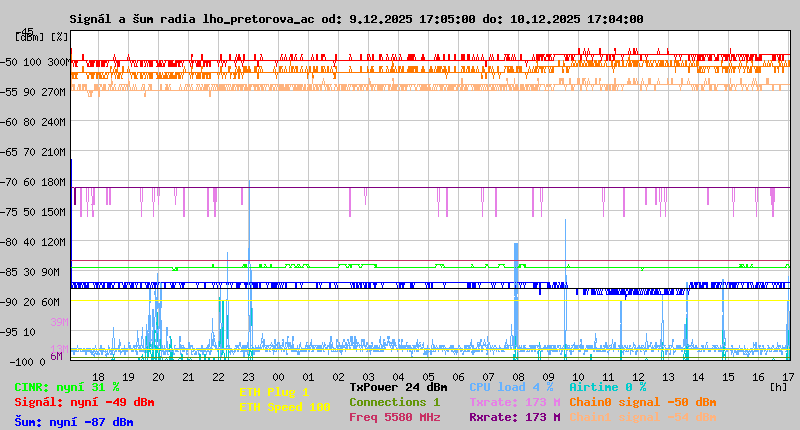800x430 pixels.
Task: Click the '-90' dBm y-axis label
Action: click(9, 302)
